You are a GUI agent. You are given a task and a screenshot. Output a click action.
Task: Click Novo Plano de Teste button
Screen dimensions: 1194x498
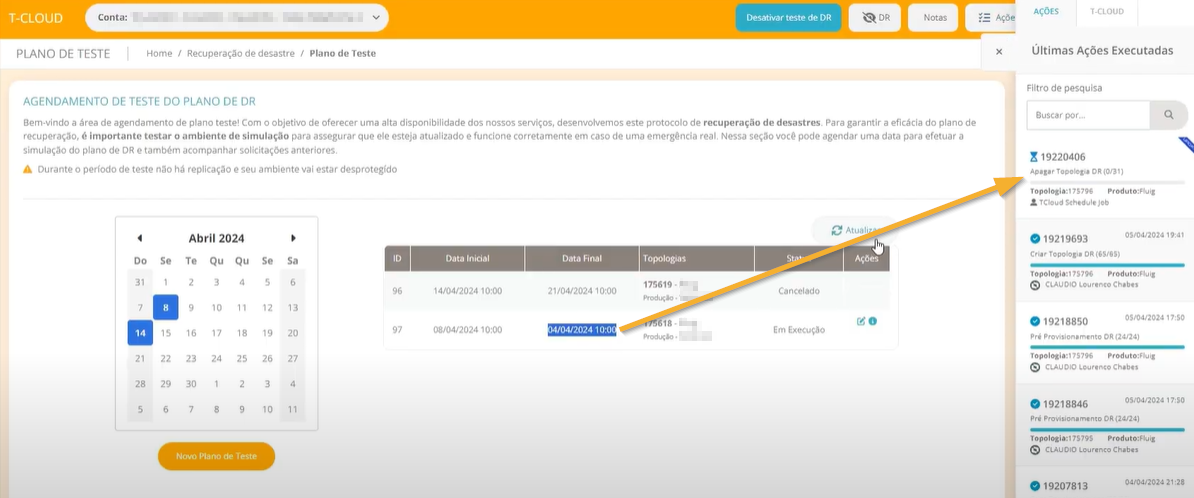pyautogui.click(x=216, y=456)
